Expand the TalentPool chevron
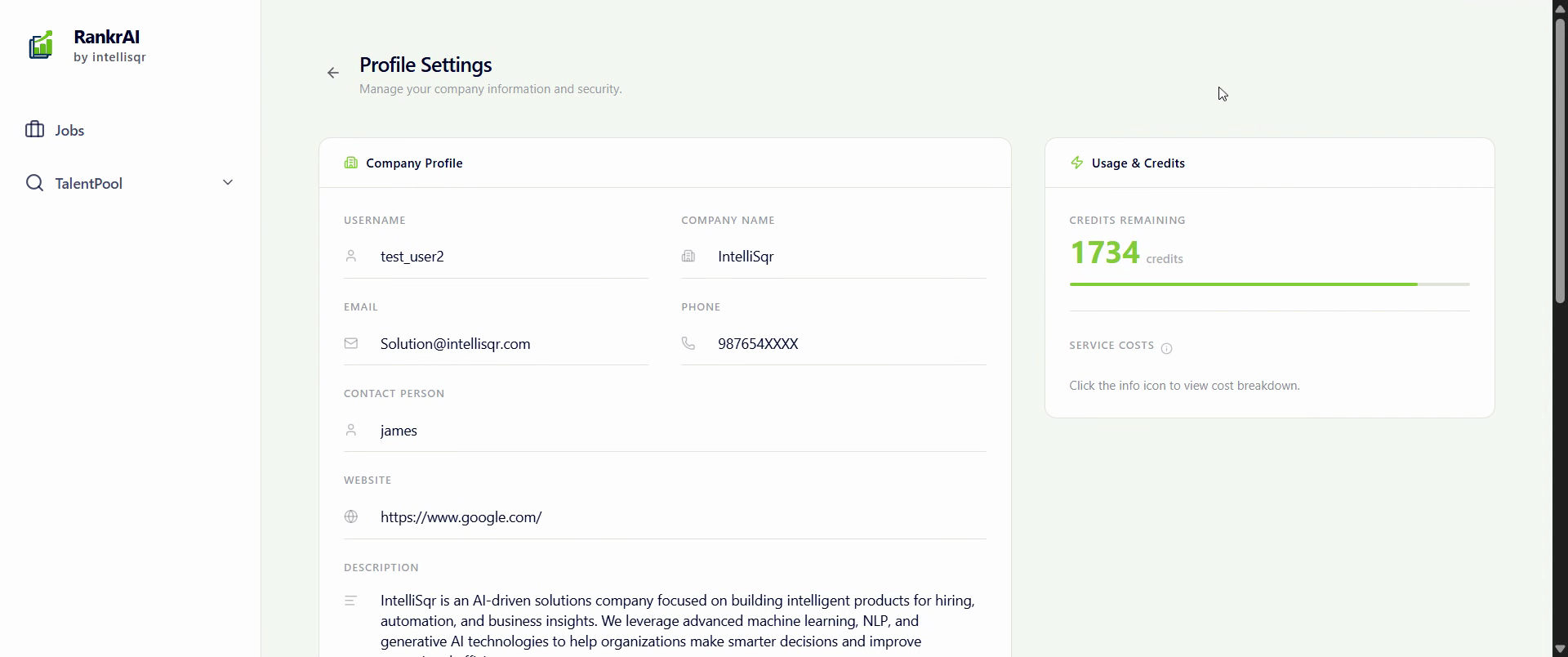Image resolution: width=1568 pixels, height=657 pixels. pyautogui.click(x=228, y=182)
